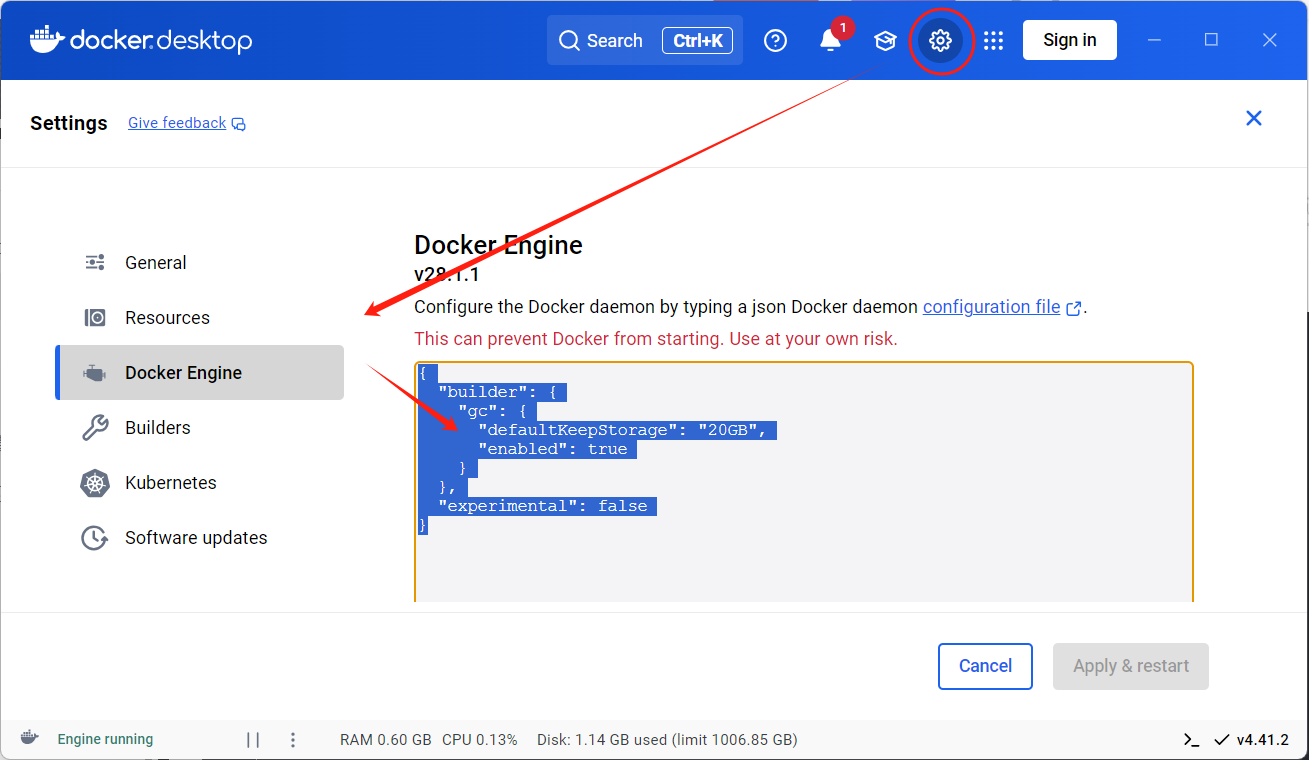This screenshot has height=760, width=1309.
Task: Open notifications bell icon
Action: click(830, 41)
